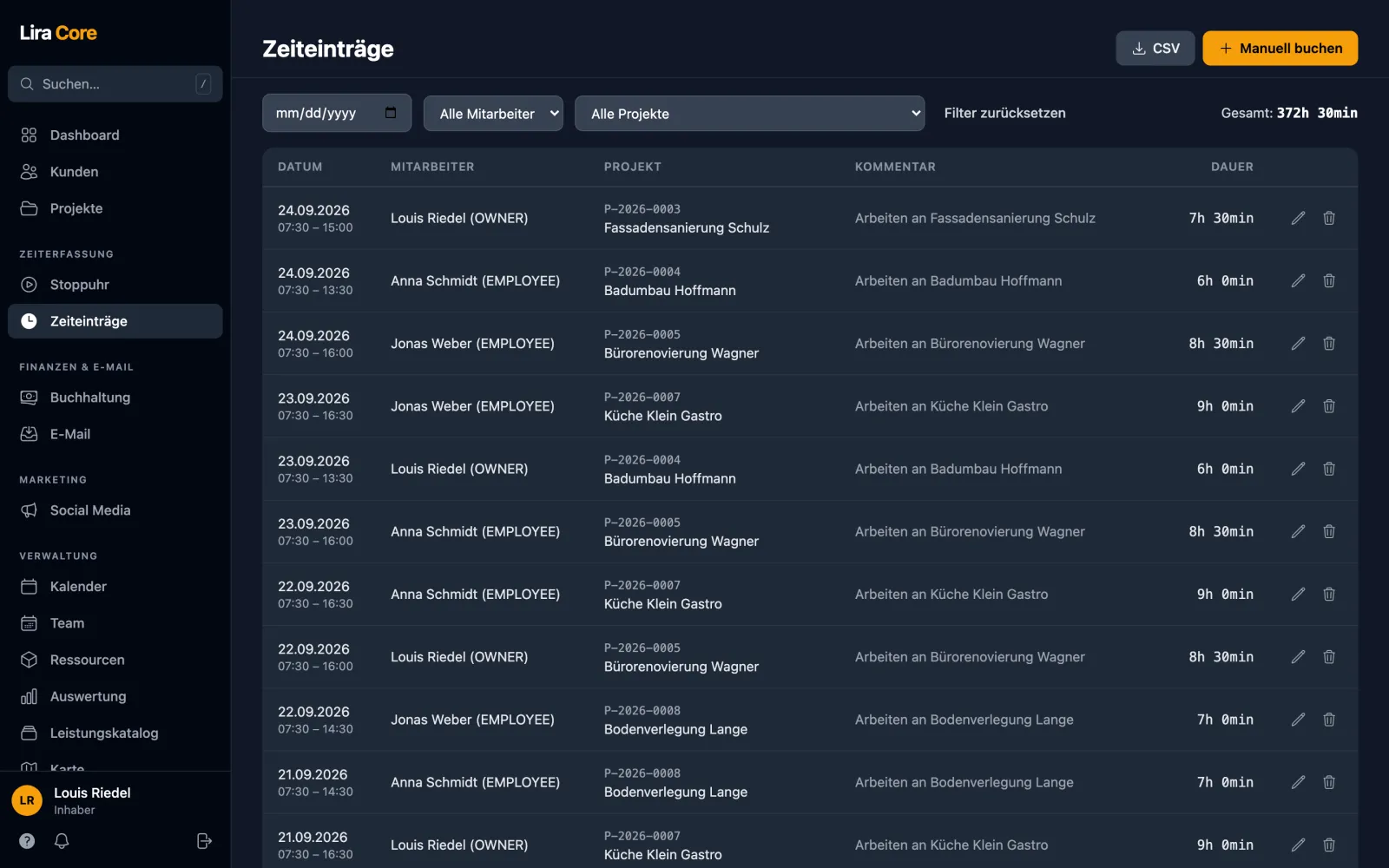Click the mm/dd/yyyy date input

[337, 113]
